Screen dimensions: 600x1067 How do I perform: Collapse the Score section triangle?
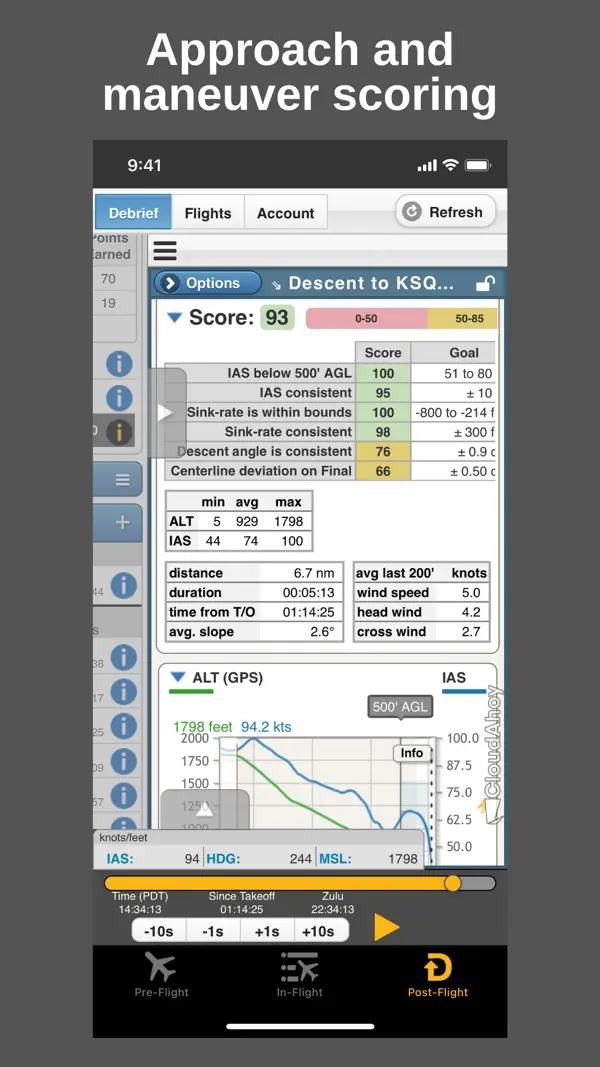pos(175,317)
